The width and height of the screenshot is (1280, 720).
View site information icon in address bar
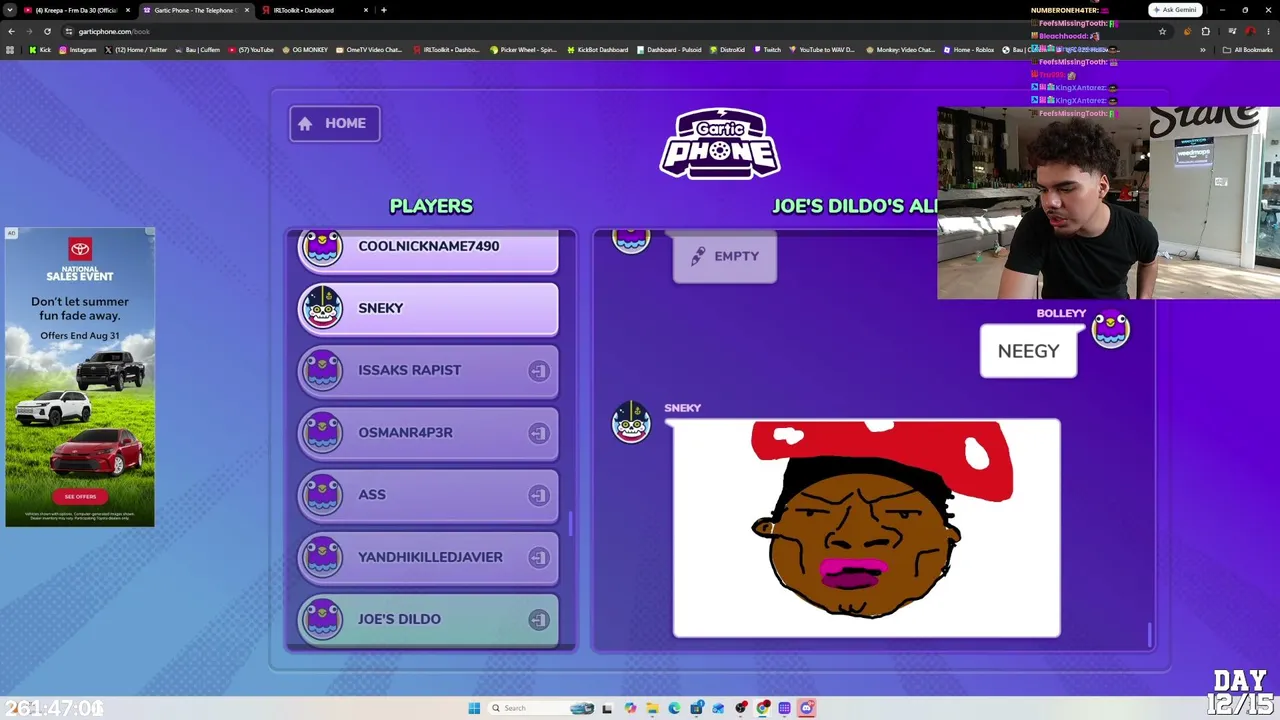click(x=69, y=31)
